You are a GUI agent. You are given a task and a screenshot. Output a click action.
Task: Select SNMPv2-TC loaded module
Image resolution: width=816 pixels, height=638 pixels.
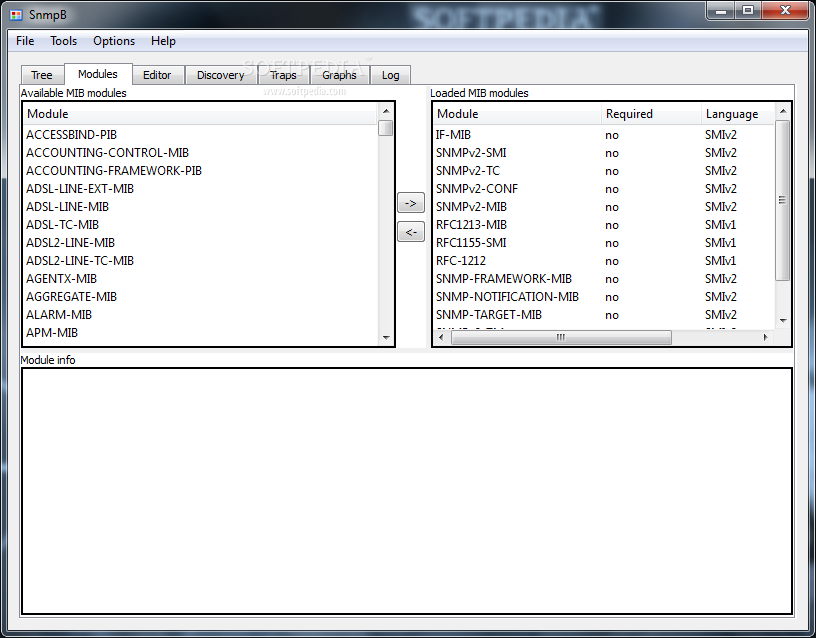coord(467,171)
